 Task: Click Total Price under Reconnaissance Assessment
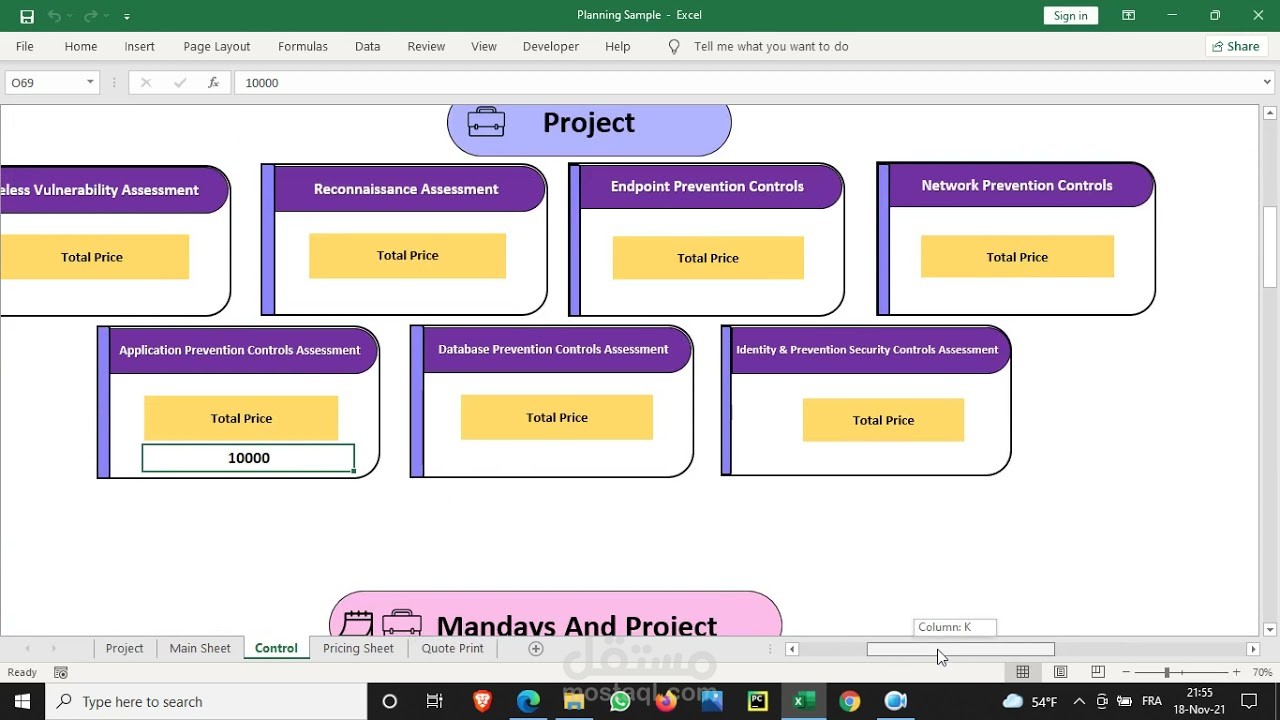pos(407,256)
